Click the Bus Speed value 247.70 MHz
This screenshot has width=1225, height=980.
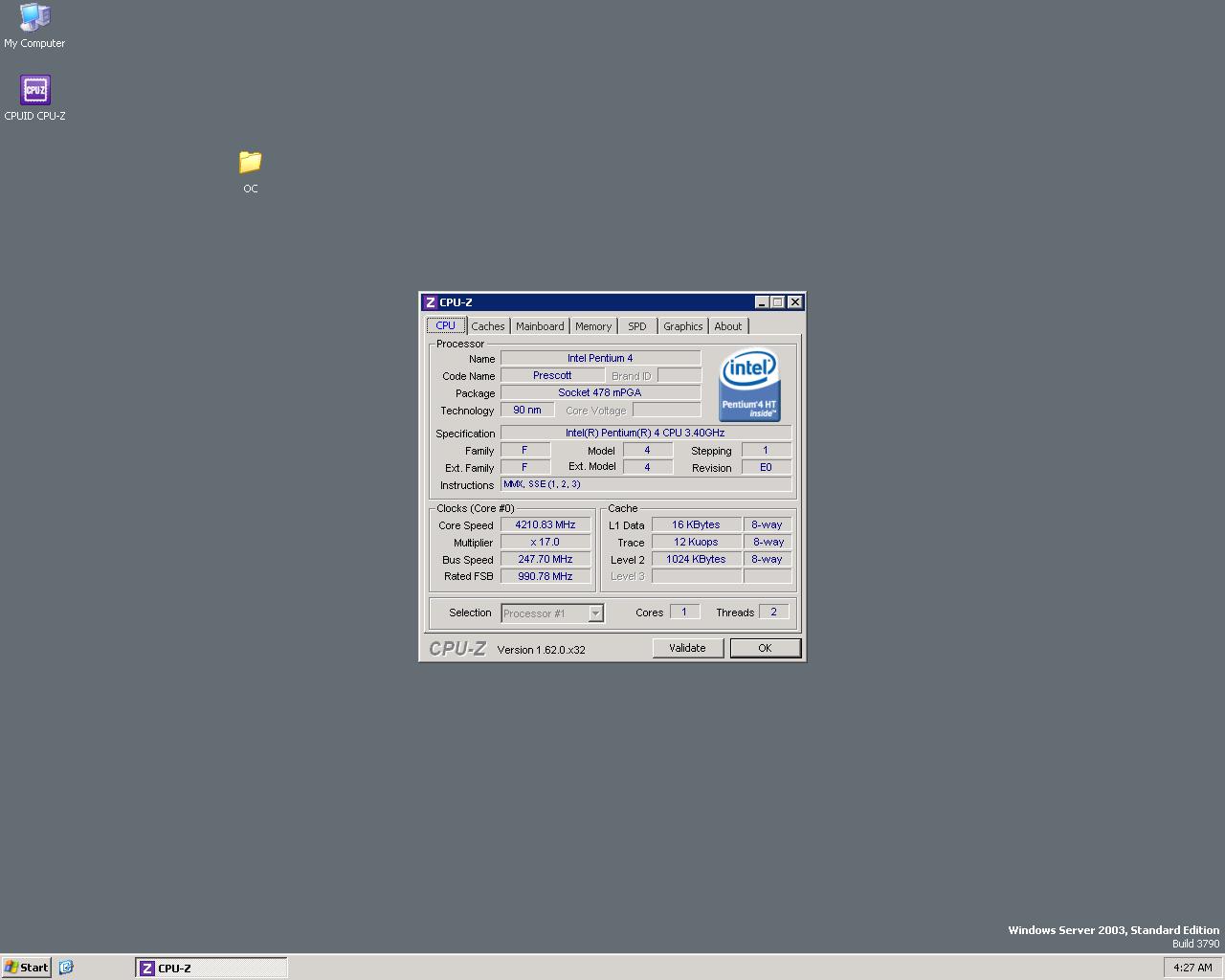(x=546, y=559)
